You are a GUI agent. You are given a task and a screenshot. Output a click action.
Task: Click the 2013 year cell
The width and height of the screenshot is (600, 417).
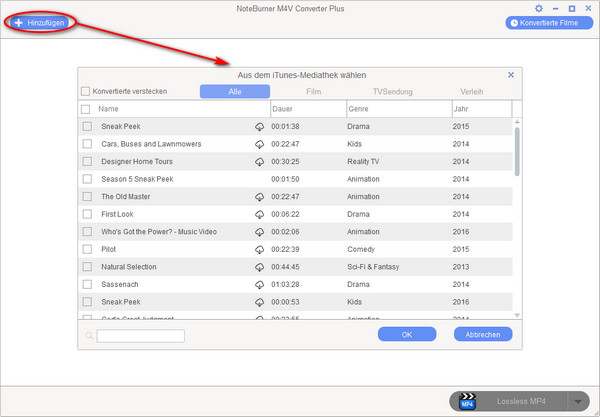pyautogui.click(x=461, y=267)
